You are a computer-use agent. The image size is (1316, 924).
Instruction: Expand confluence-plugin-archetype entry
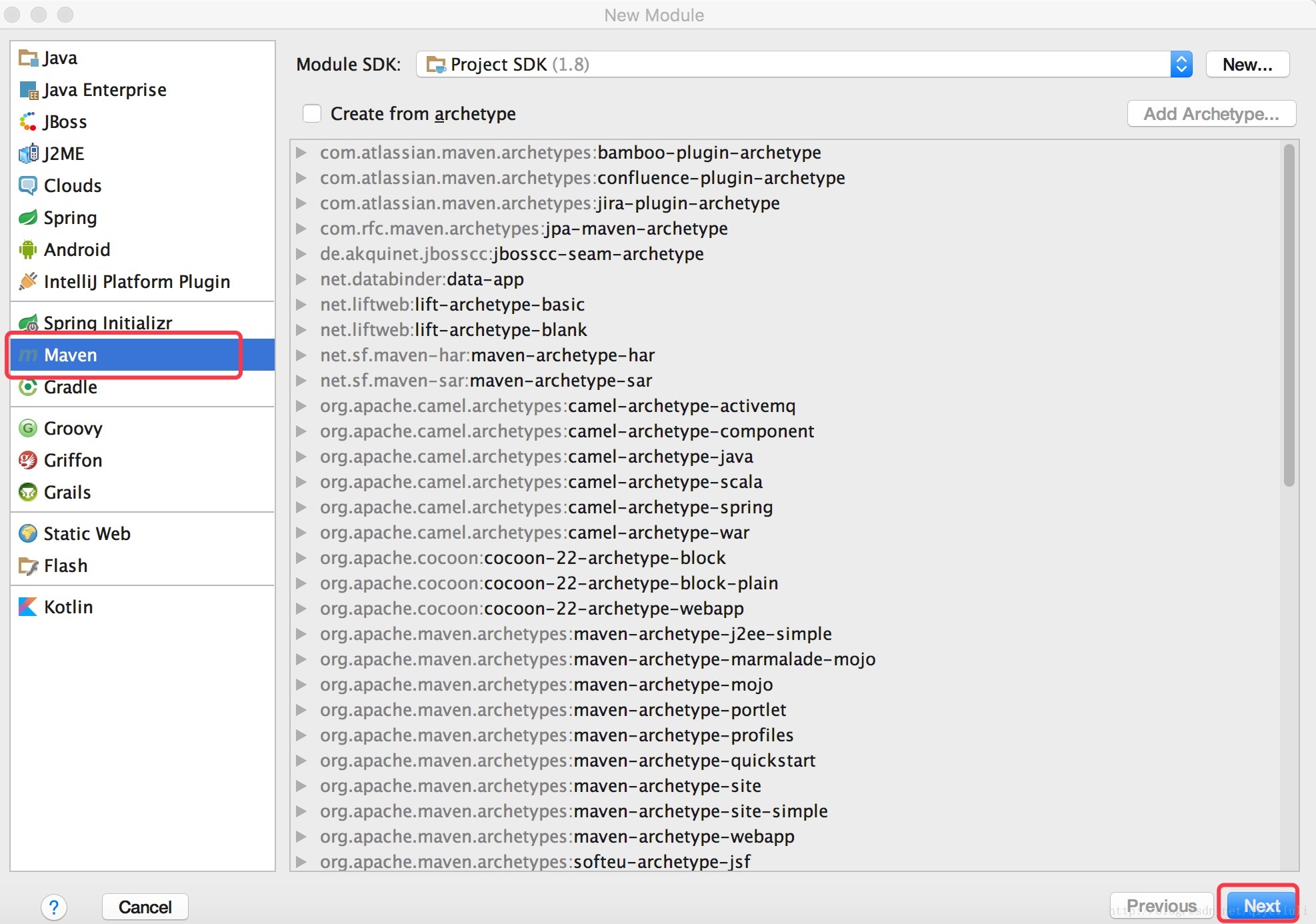click(x=301, y=178)
